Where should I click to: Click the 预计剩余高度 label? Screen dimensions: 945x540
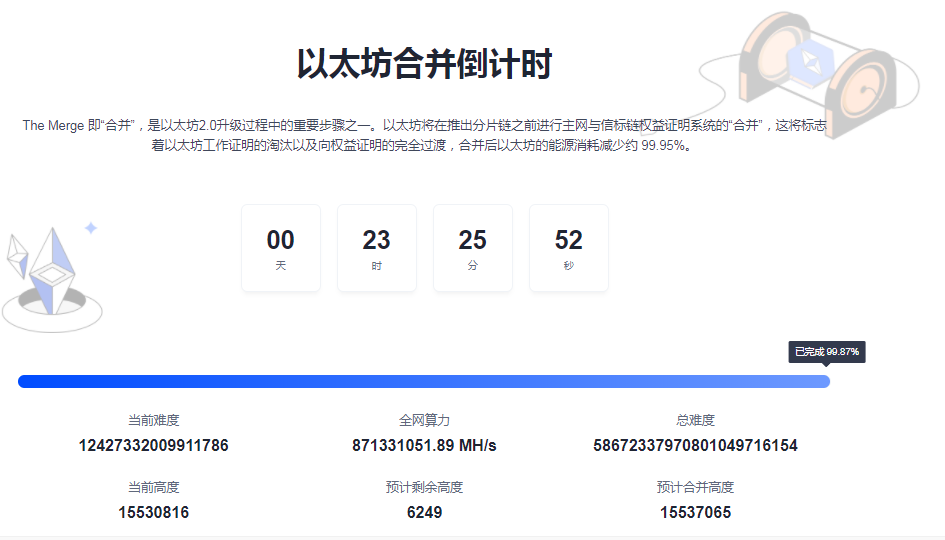pos(424,487)
